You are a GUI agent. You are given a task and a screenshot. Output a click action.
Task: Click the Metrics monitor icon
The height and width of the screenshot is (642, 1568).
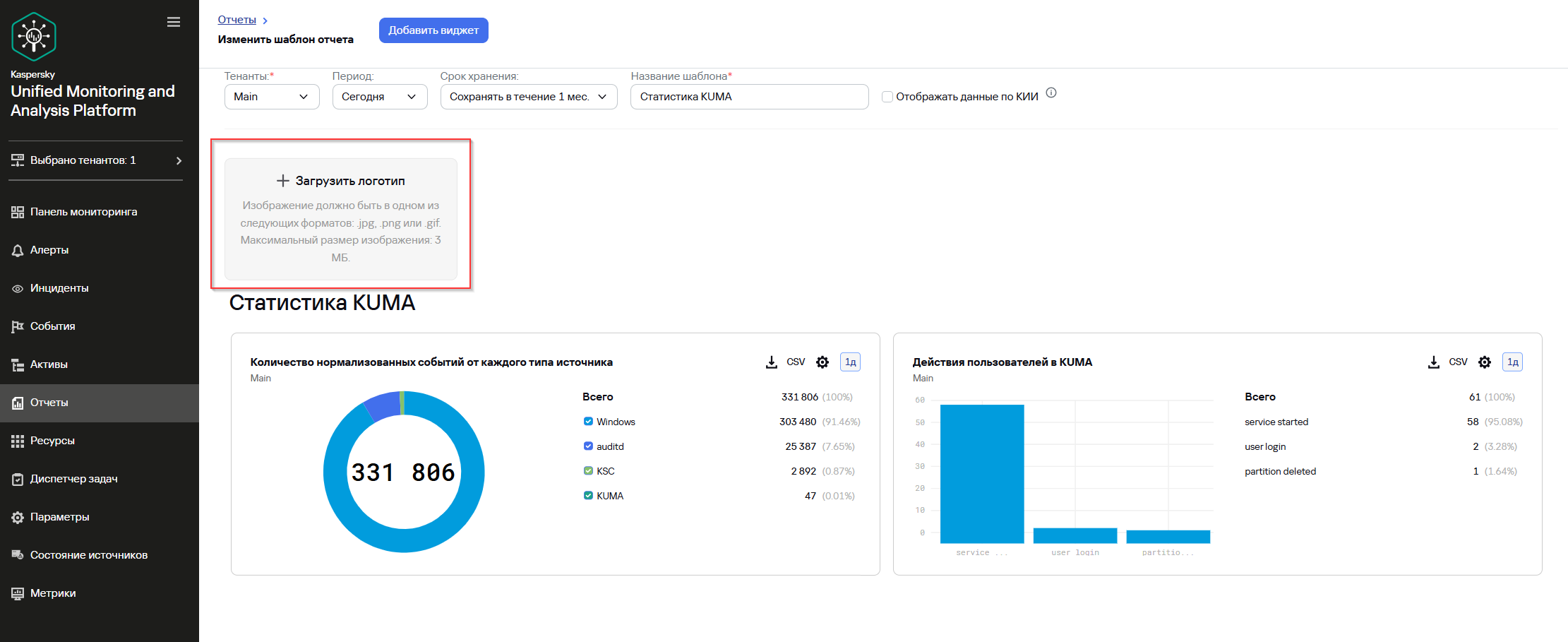[x=18, y=593]
